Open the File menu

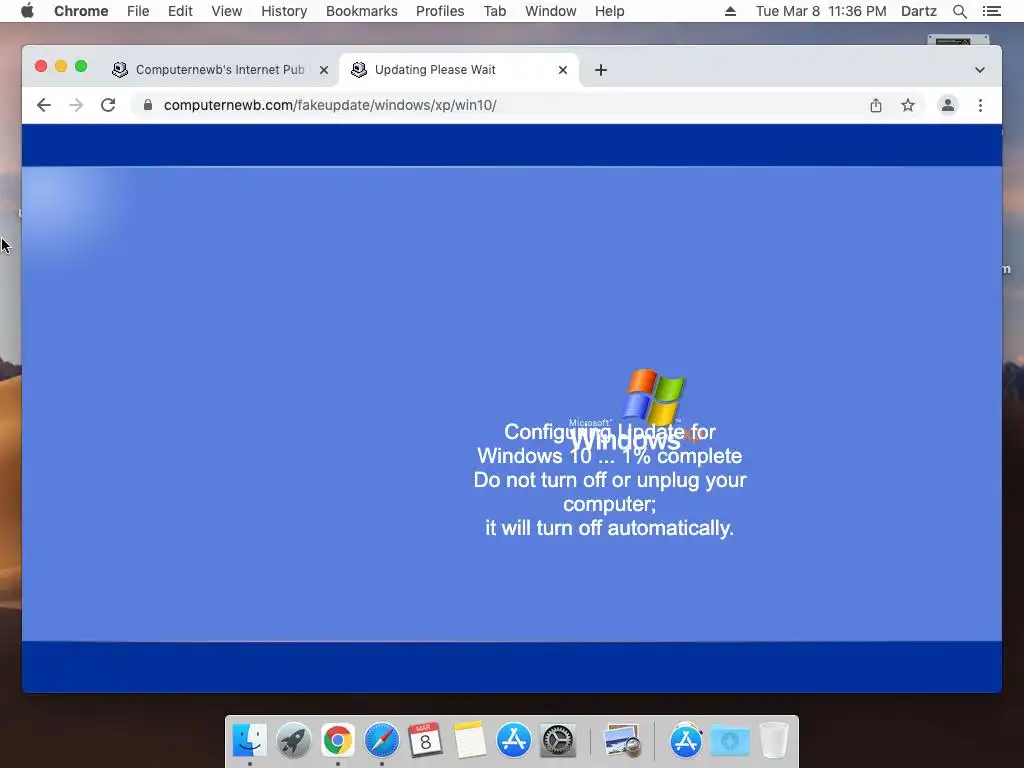[138, 11]
